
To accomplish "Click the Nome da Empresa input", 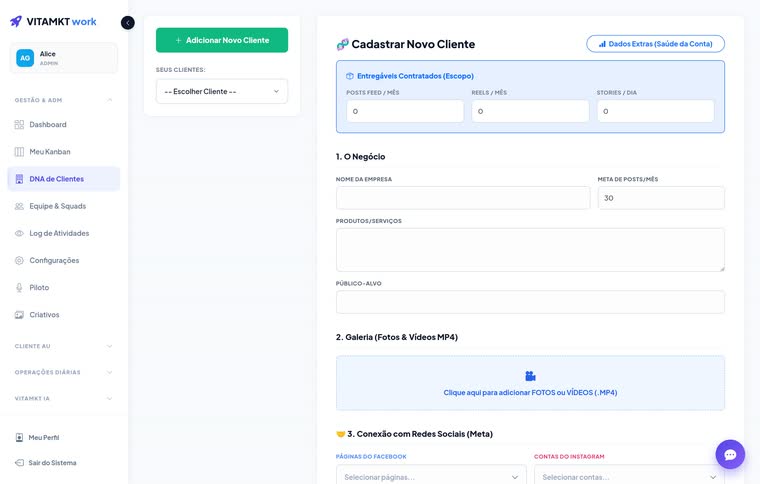I will pyautogui.click(x=463, y=198).
